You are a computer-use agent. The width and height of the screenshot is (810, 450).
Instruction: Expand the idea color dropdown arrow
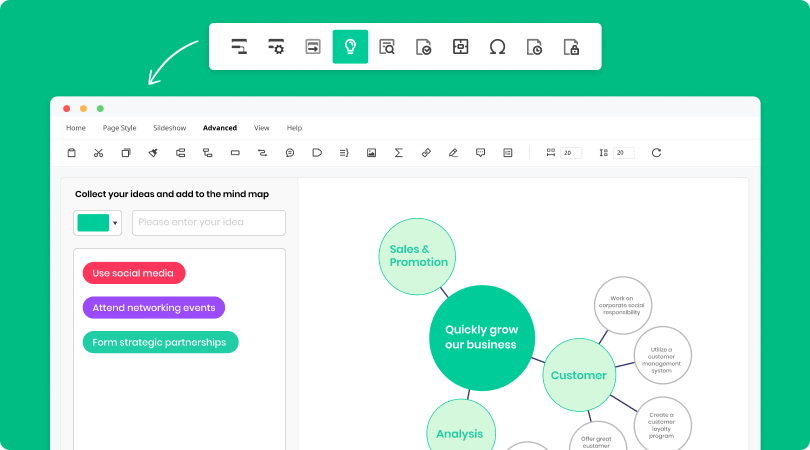[115, 223]
